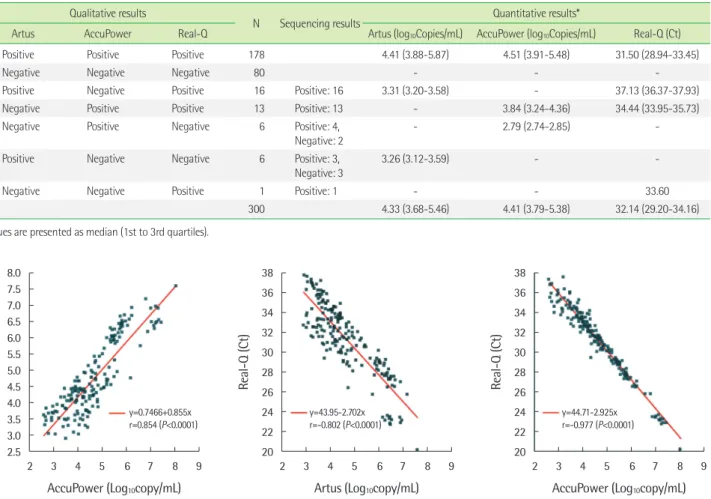
Task: Click the left chart's 'AccuPower (Log10copy/mL)' axis label
Action: (114, 488)
